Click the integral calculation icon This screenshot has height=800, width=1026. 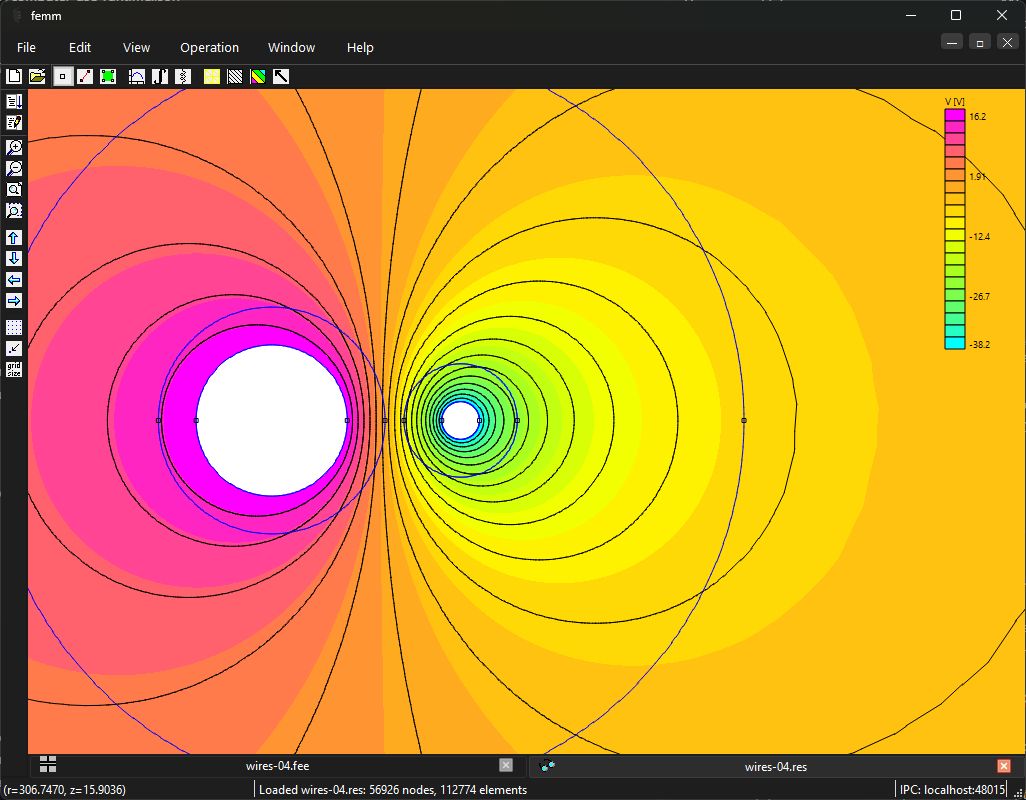pyautogui.click(x=160, y=77)
